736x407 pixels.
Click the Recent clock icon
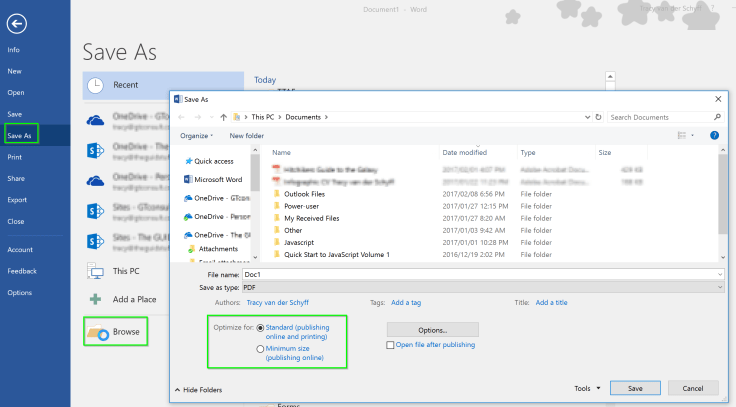pyautogui.click(x=96, y=85)
